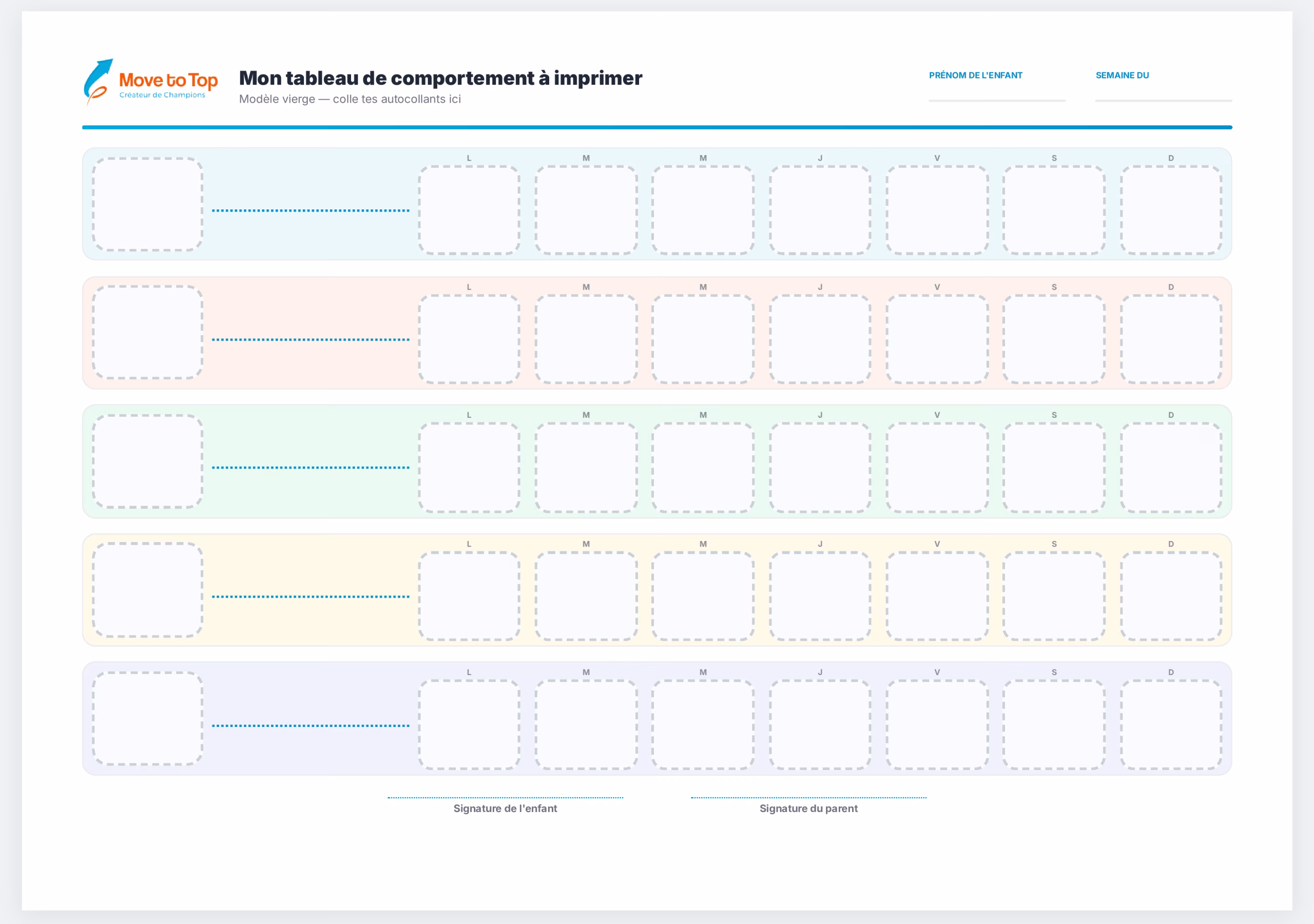Select Thursday (J) box in the pink row
This screenshot has height=924, width=1314.
(820, 339)
